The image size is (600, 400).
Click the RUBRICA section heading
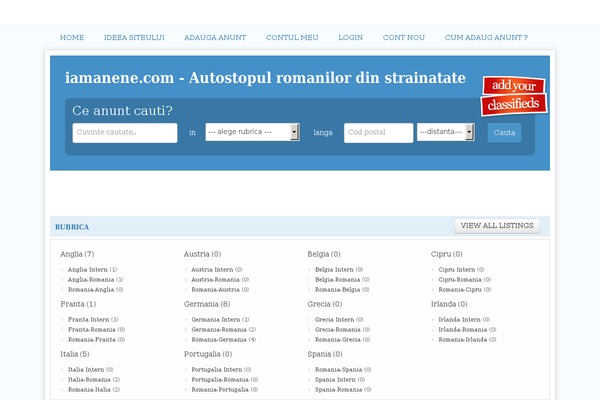tap(72, 227)
